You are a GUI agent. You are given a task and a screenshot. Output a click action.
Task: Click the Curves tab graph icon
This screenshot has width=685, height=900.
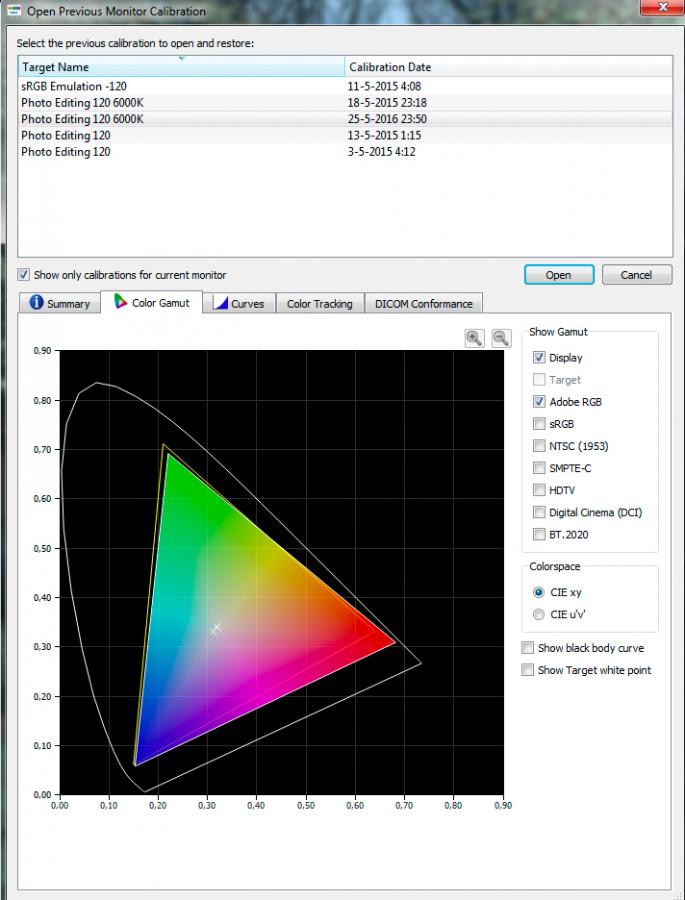(220, 303)
